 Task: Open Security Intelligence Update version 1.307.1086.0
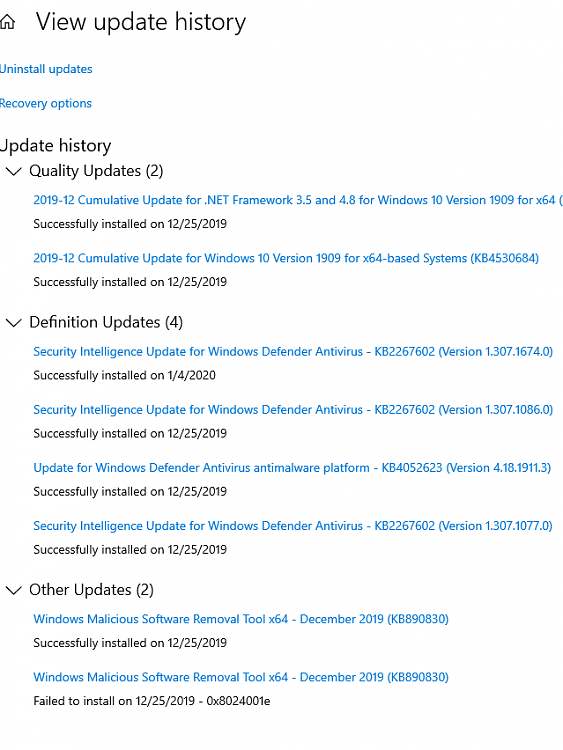(293, 410)
